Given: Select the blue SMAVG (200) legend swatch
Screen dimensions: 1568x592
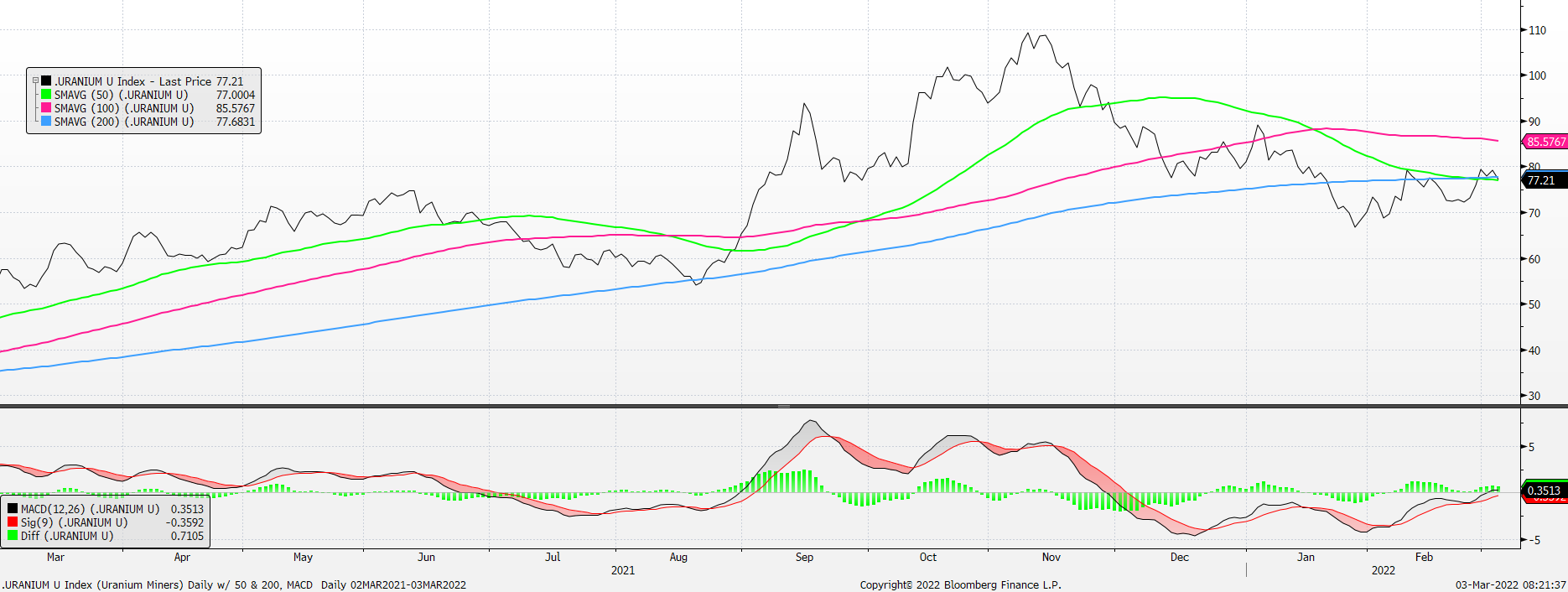Looking at the screenshot, I should pyautogui.click(x=46, y=122).
